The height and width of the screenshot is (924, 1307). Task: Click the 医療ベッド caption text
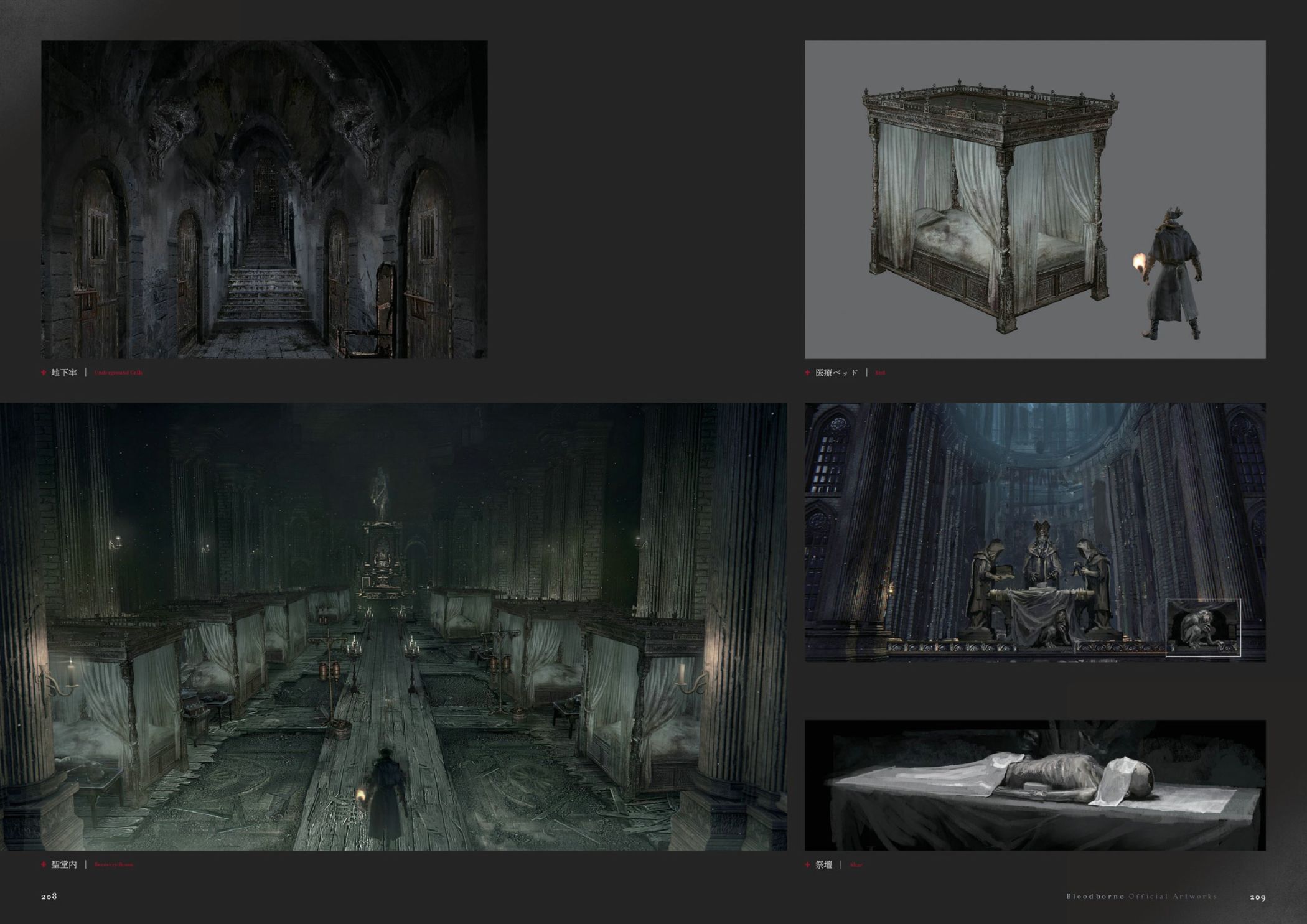click(x=836, y=373)
